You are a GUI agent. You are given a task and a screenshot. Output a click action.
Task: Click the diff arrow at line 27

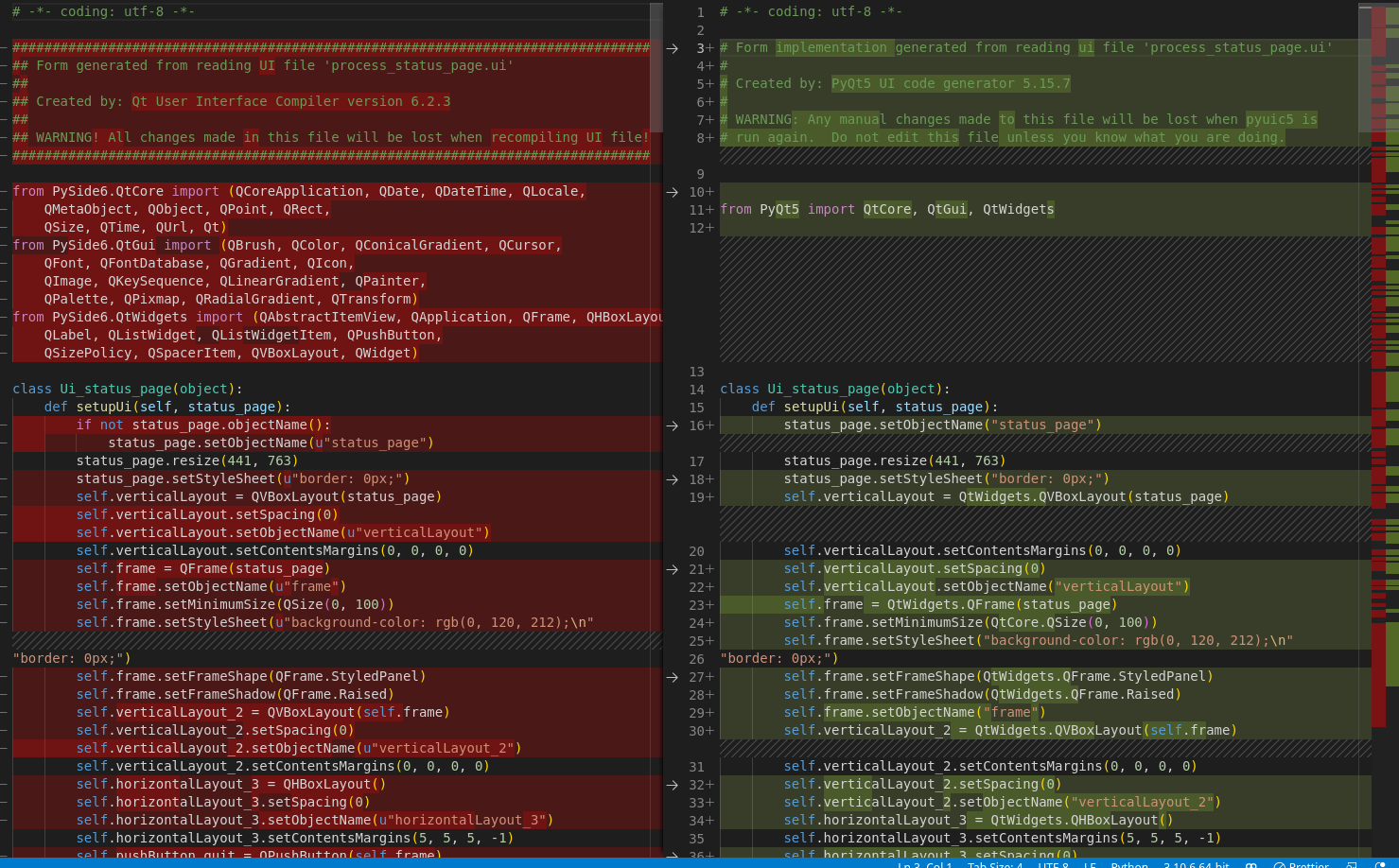click(x=672, y=676)
